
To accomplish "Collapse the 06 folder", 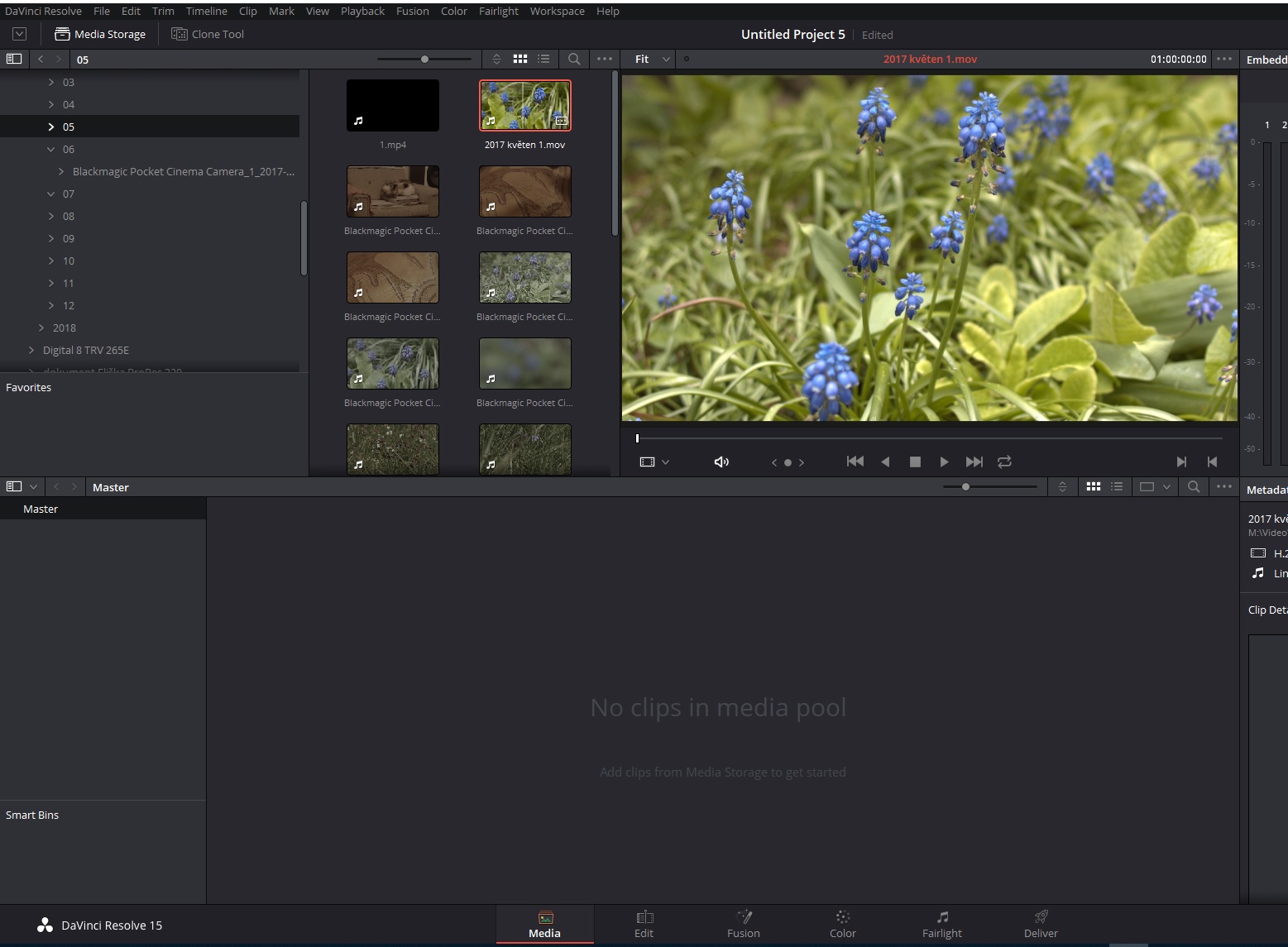I will pos(51,150).
